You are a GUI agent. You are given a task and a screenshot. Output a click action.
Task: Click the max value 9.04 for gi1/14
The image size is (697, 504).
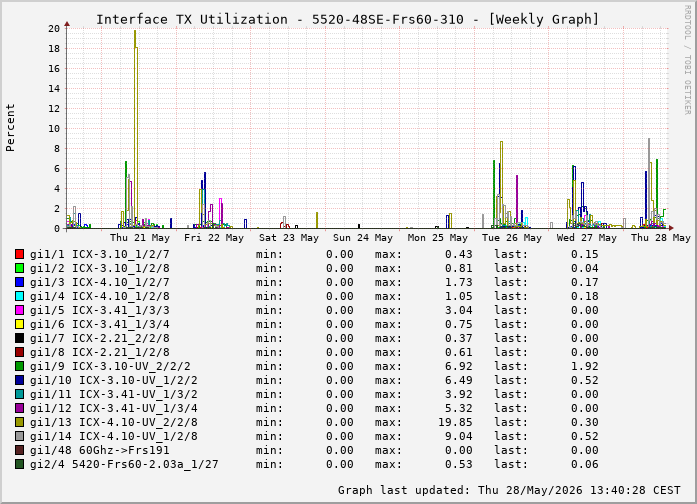click(459, 436)
